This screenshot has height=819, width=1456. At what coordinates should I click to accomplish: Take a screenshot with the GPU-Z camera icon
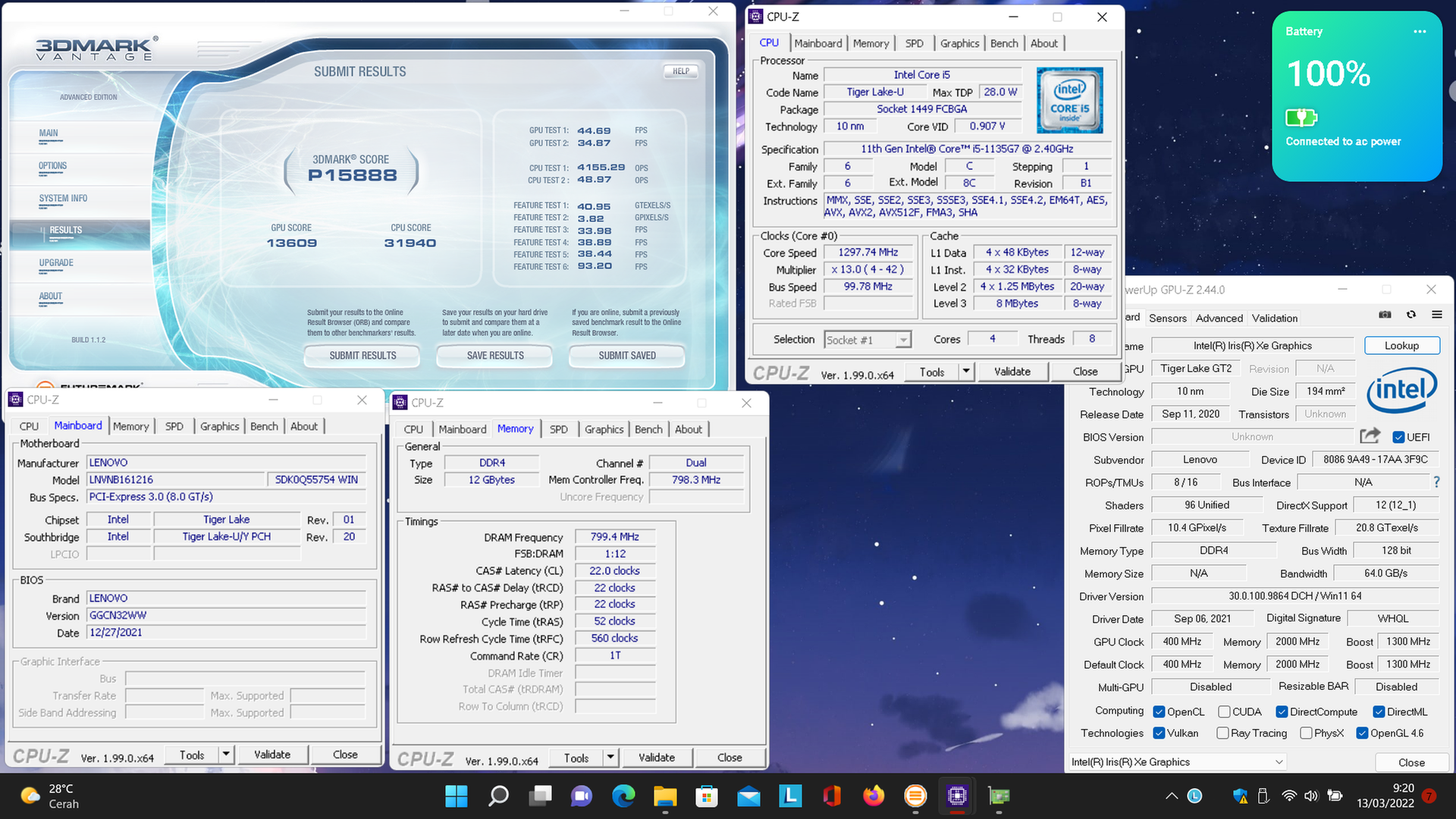1385,315
